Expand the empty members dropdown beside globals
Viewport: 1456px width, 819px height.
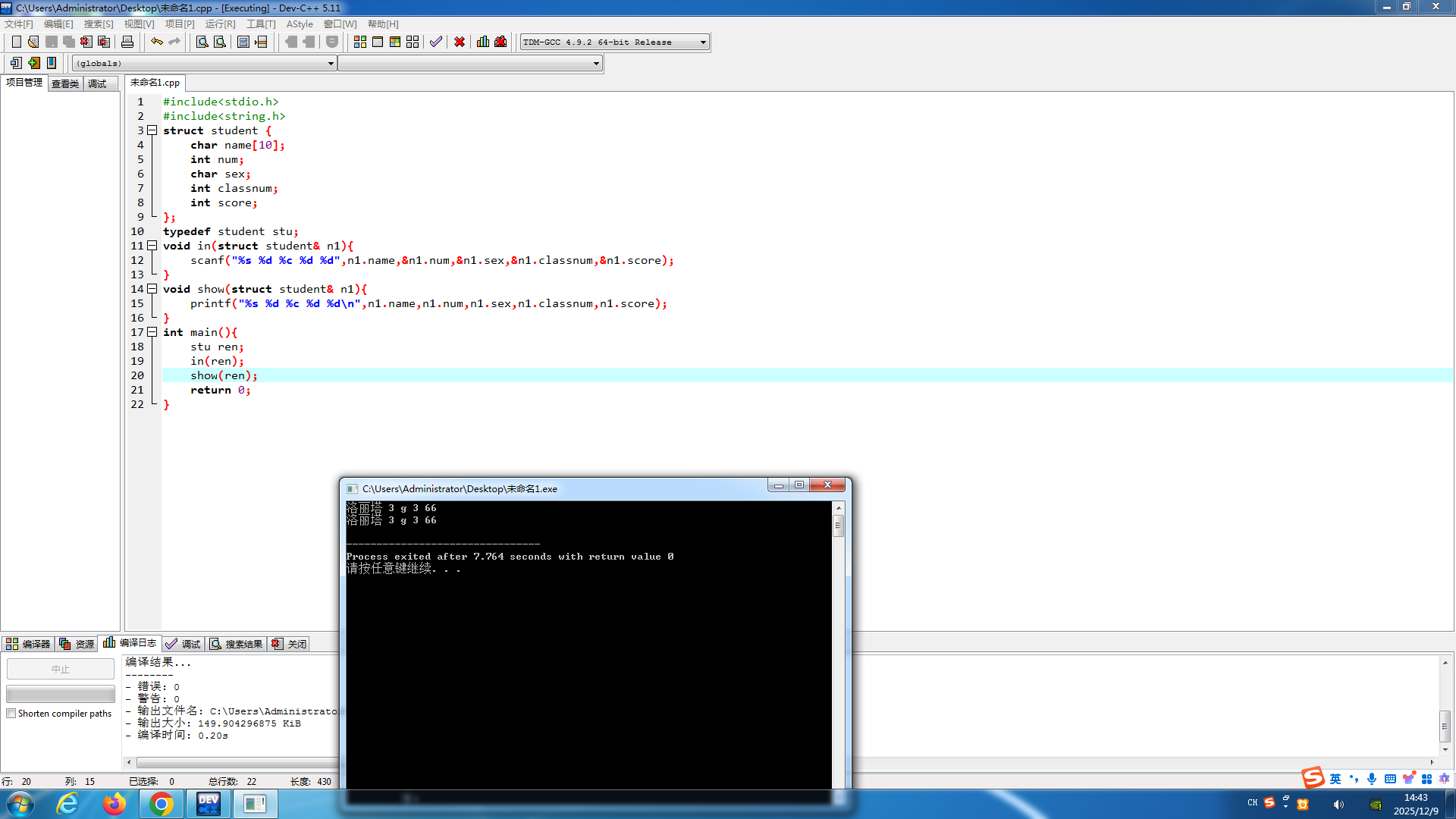[596, 64]
